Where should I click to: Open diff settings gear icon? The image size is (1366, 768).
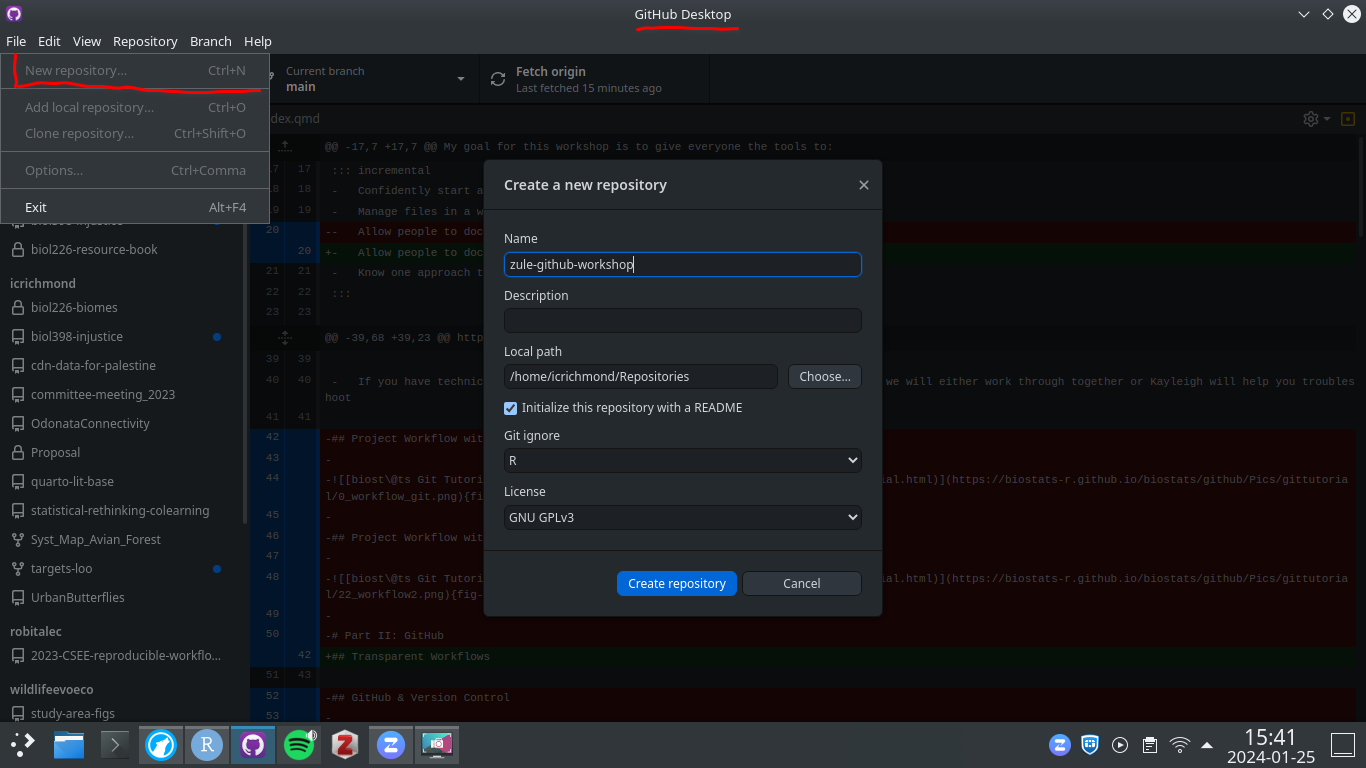tap(1311, 119)
